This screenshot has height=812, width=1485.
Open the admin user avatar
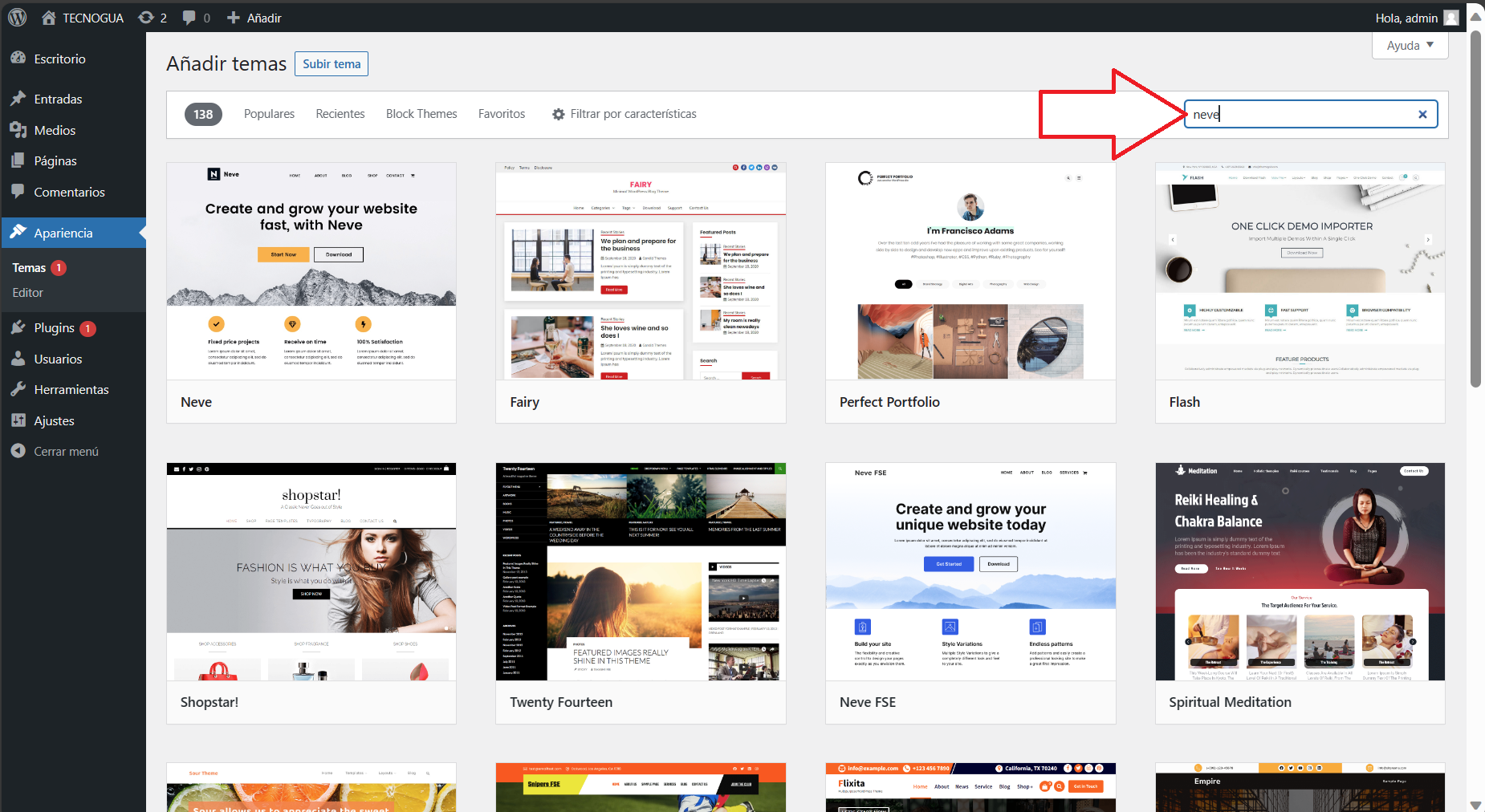1451,18
